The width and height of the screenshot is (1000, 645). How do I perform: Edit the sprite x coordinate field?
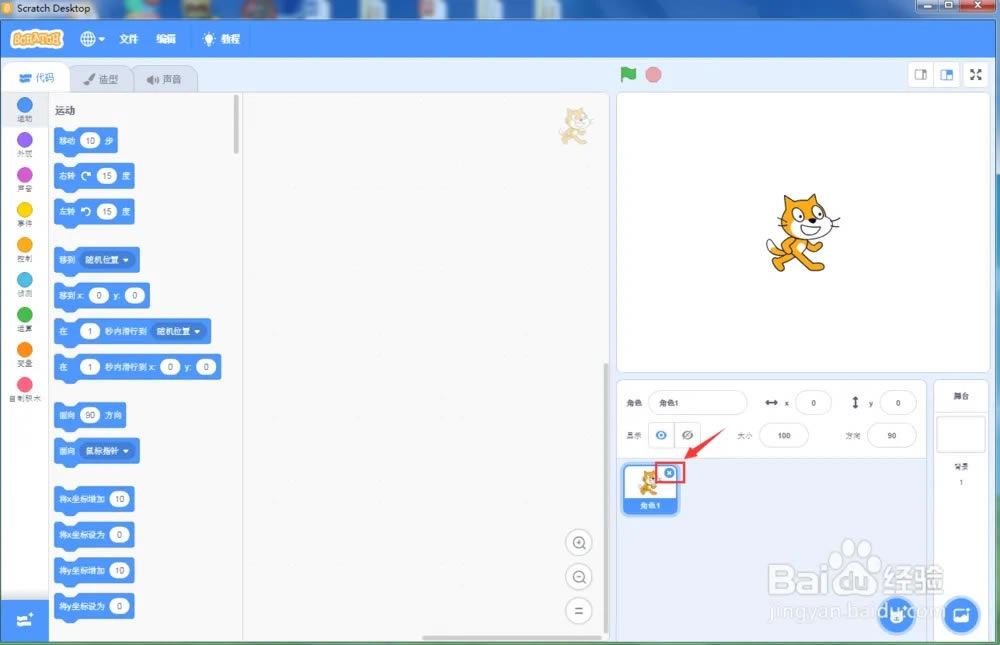813,403
